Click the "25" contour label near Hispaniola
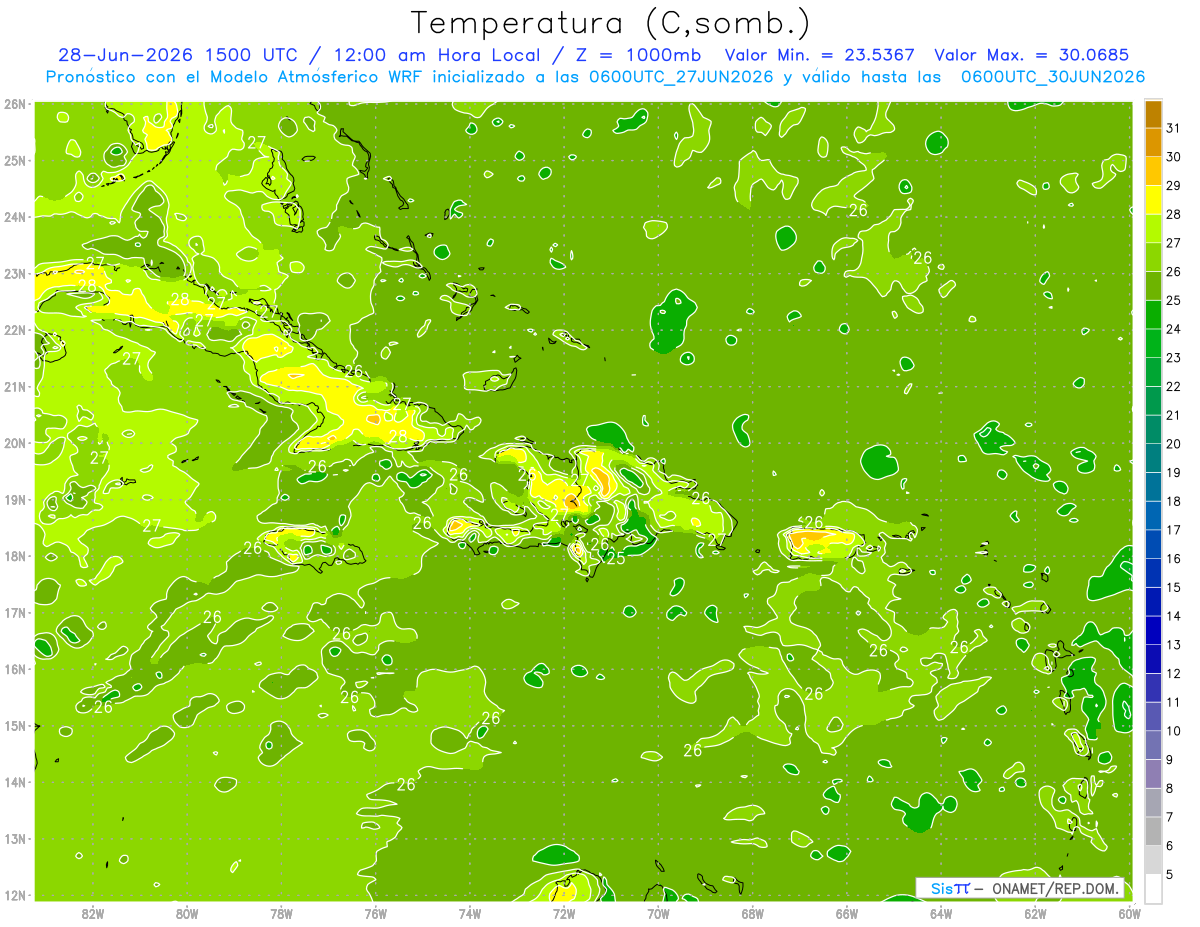The image size is (1200, 927). click(616, 558)
